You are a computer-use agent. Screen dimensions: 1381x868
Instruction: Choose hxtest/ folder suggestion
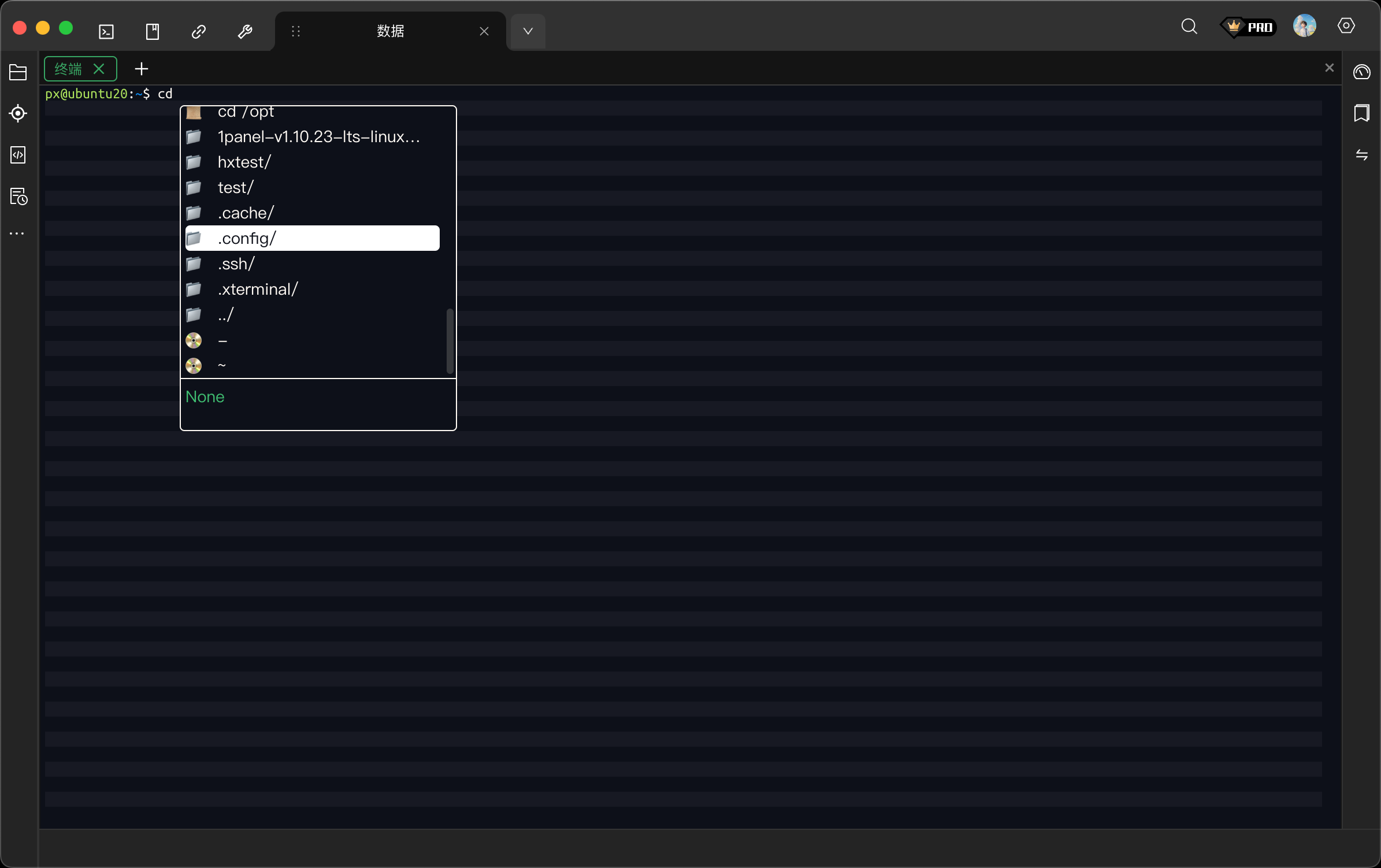pos(244,162)
